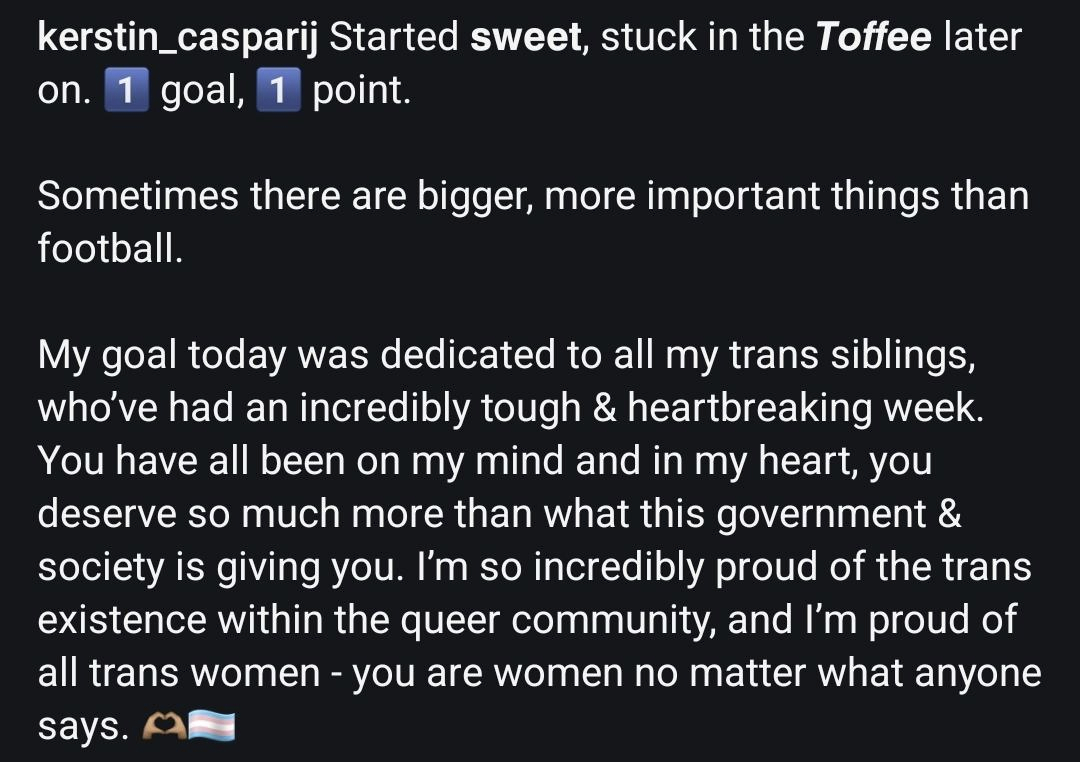This screenshot has height=762, width=1080.
Task: Click the word "Started" after the username
Action: (x=393, y=38)
